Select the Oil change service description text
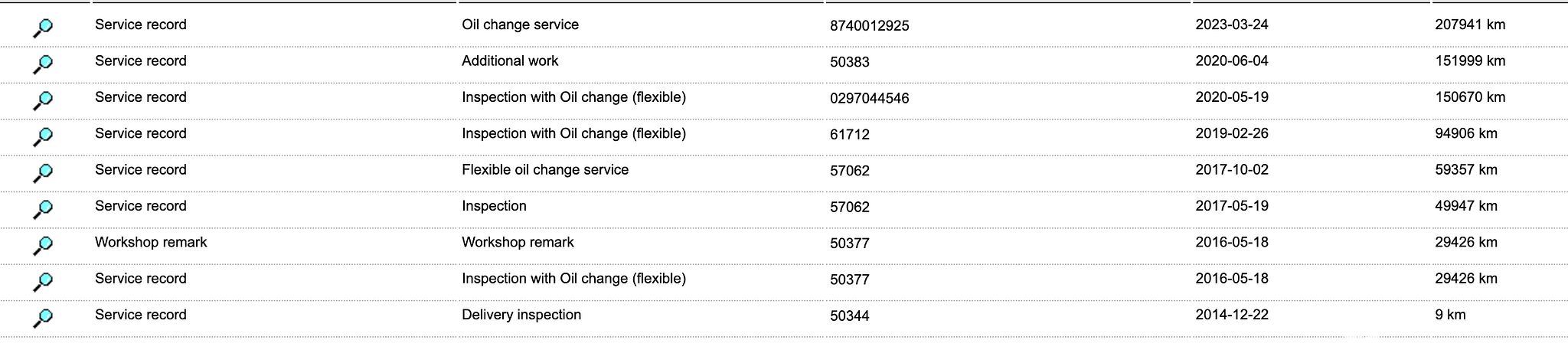The height and width of the screenshot is (350, 1568). [520, 25]
